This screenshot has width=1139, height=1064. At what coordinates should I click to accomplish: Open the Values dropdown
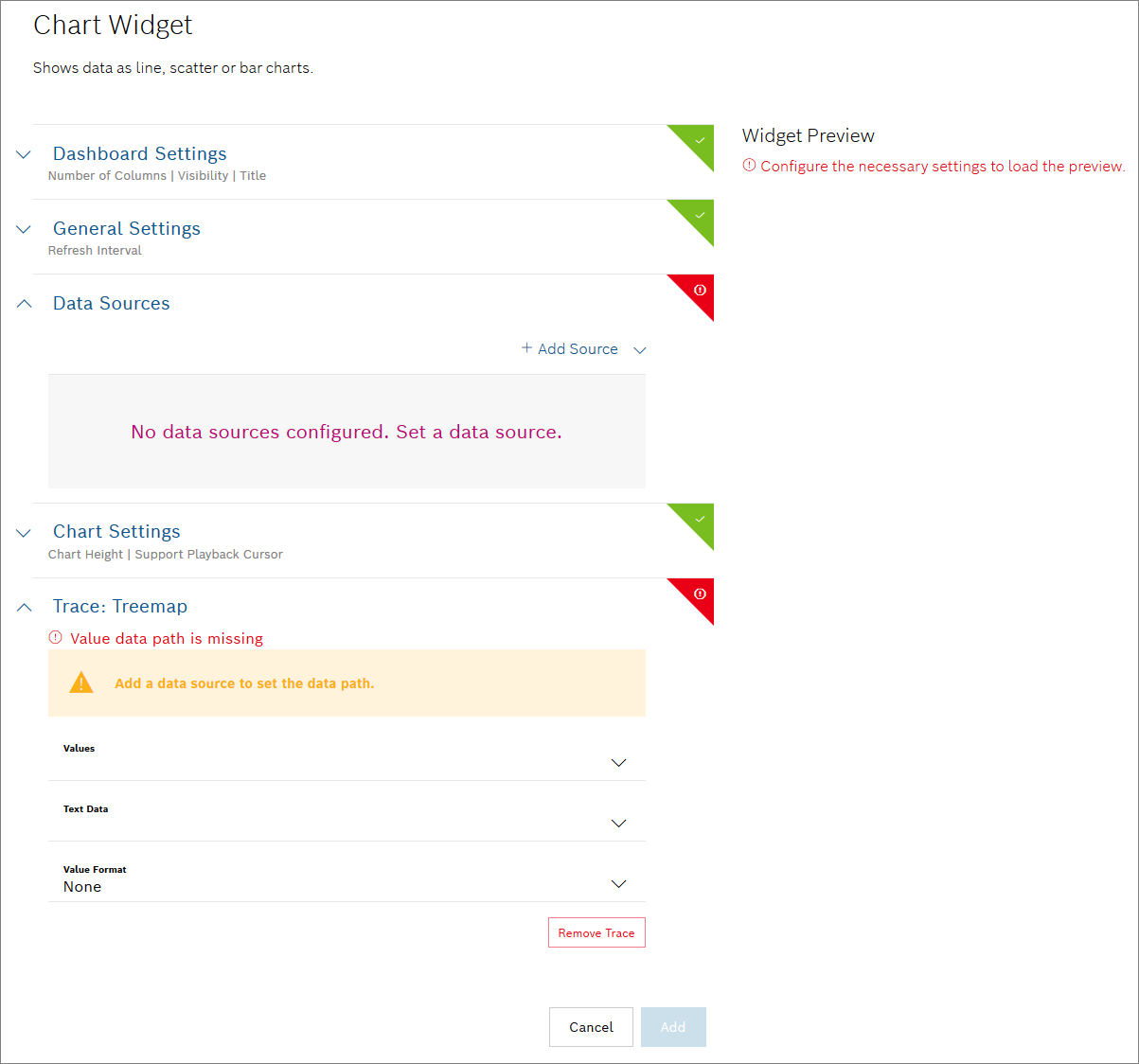[618, 762]
